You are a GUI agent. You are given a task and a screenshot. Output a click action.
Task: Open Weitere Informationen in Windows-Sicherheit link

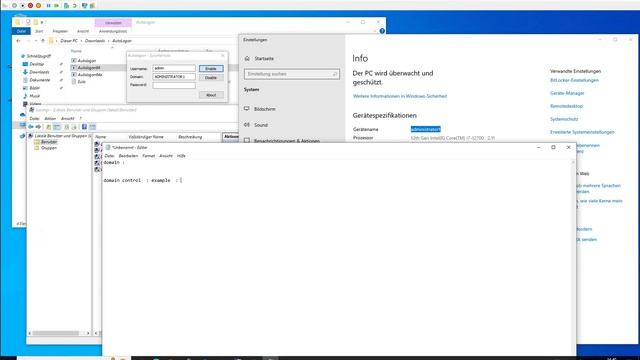(x=400, y=96)
